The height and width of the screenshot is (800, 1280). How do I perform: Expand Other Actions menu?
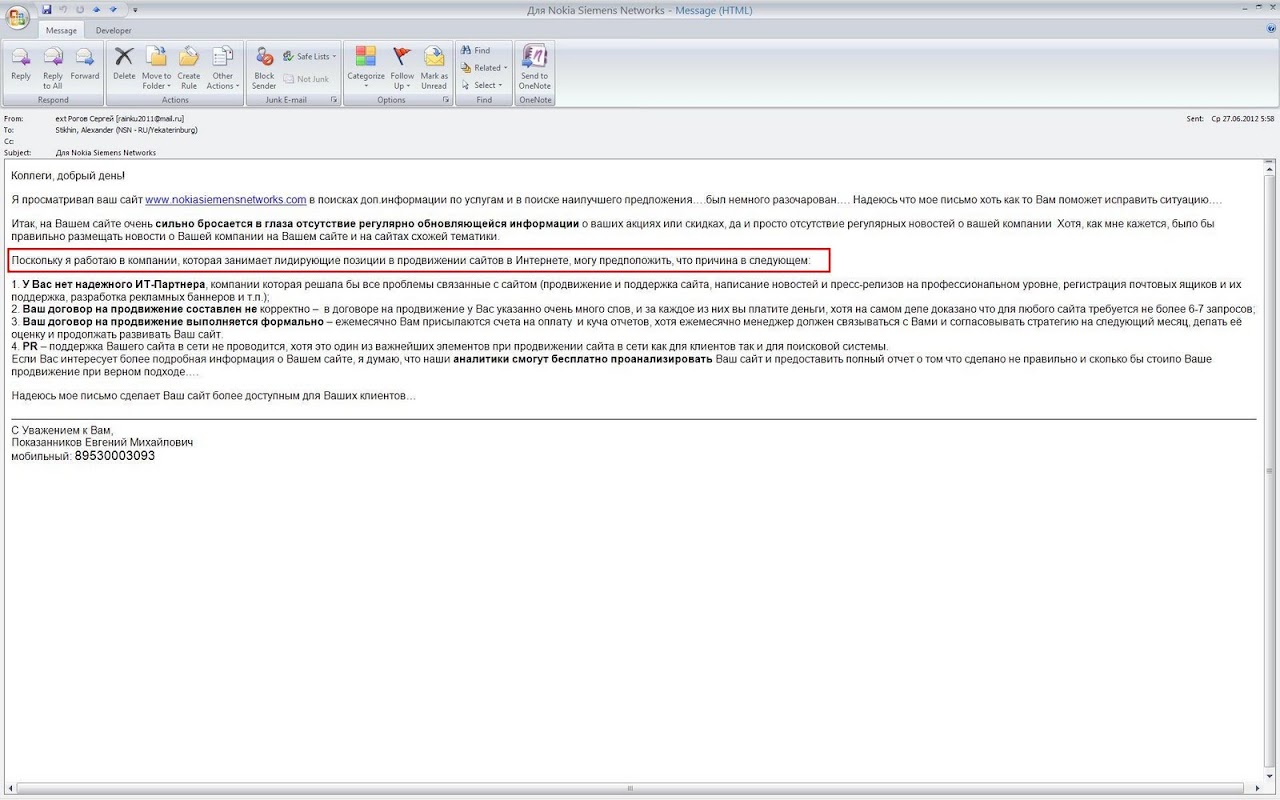coord(222,68)
